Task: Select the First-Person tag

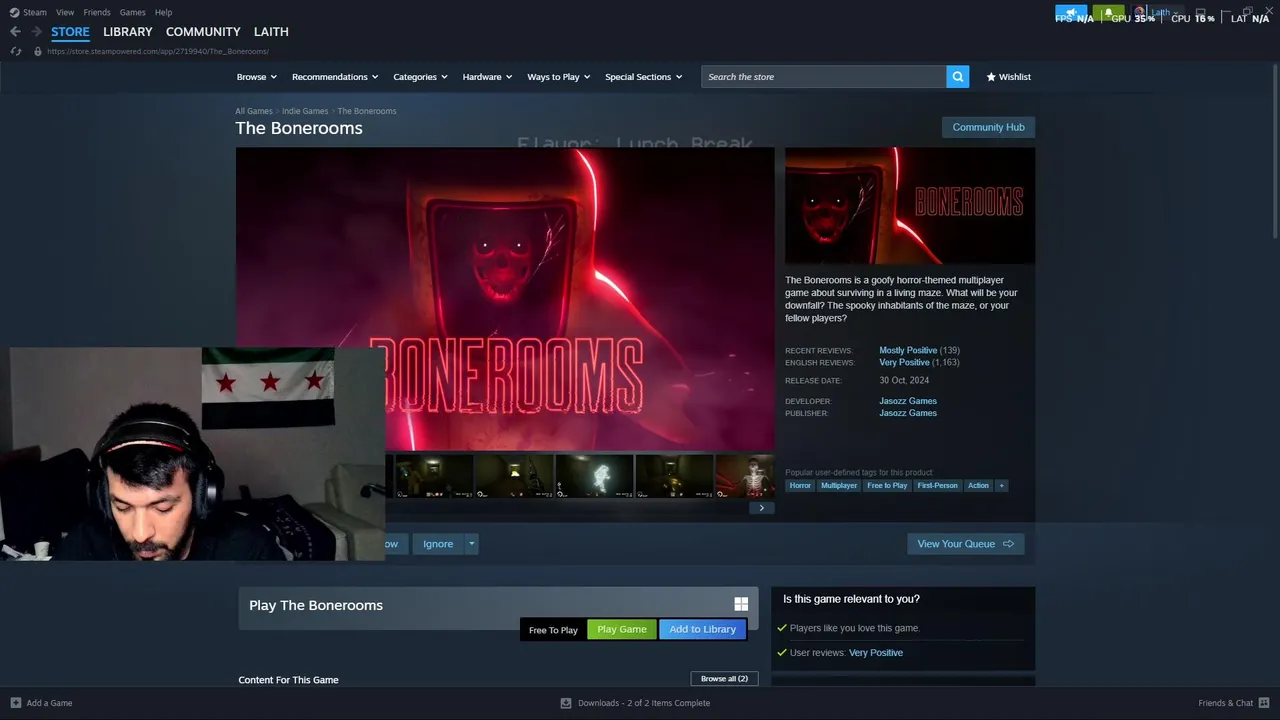Action: [937, 486]
